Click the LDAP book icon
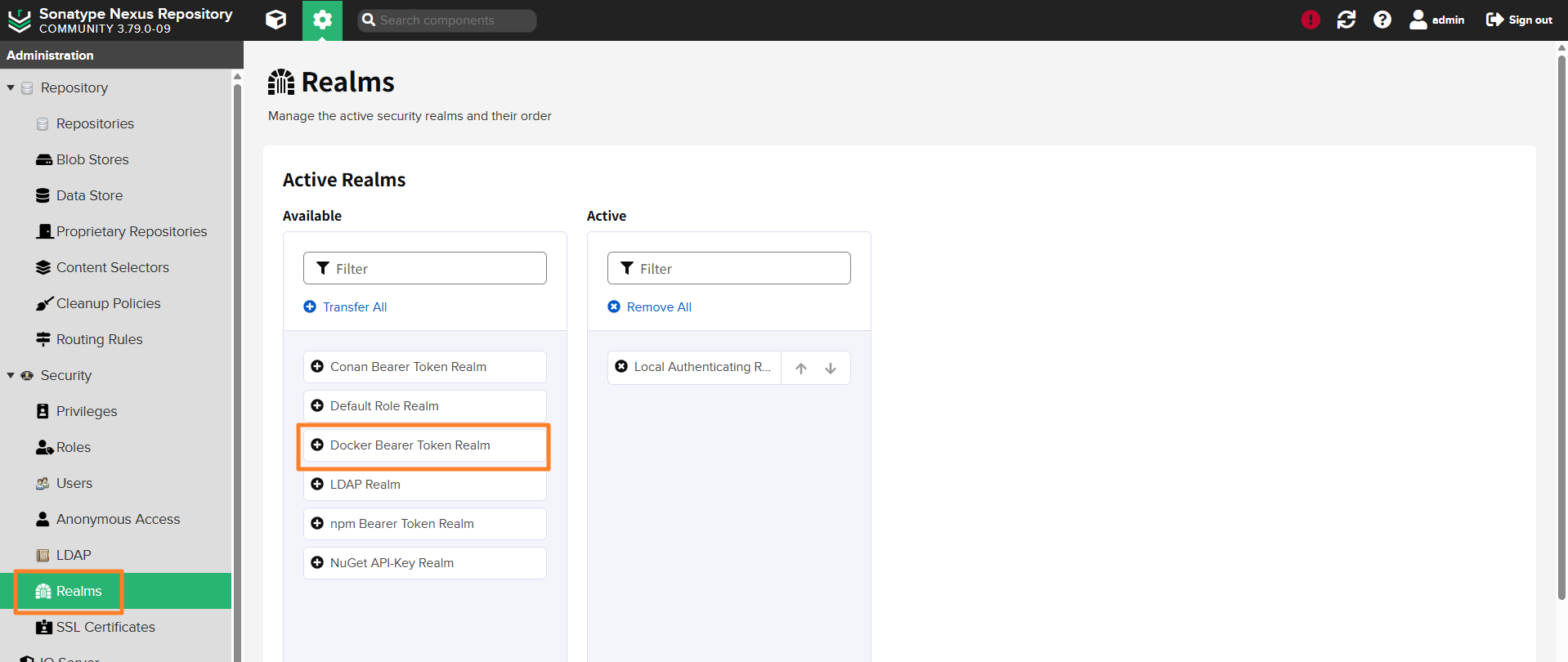The height and width of the screenshot is (662, 1568). tap(43, 555)
